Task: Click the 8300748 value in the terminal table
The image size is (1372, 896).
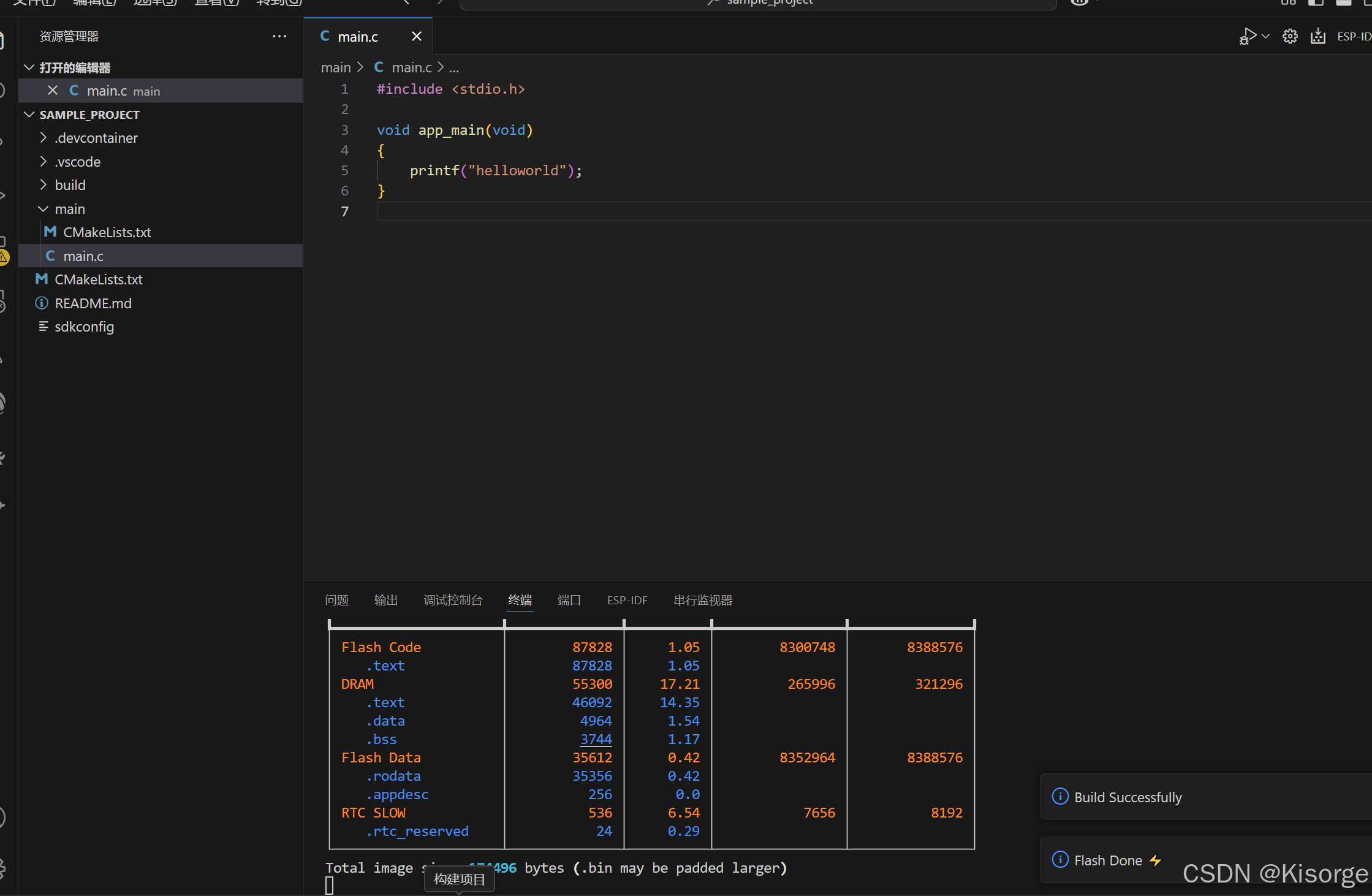Action: pos(808,647)
